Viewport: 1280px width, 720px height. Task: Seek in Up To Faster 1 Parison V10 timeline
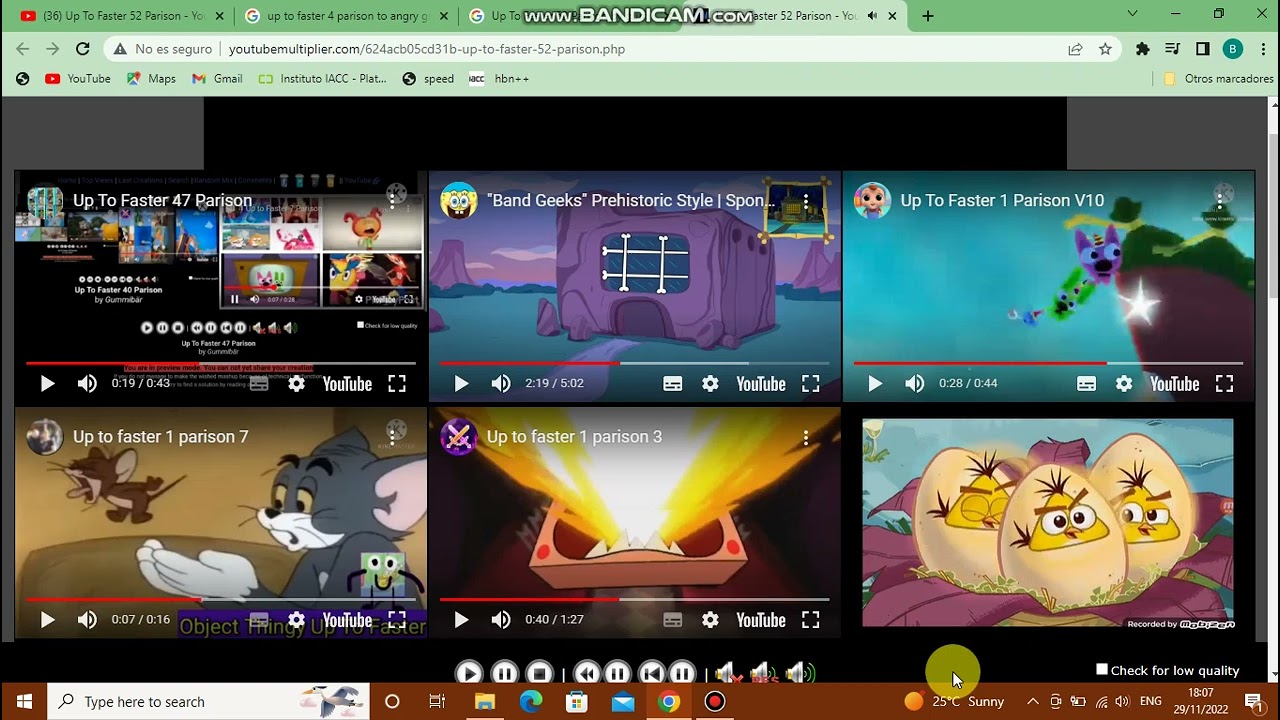point(1049,363)
